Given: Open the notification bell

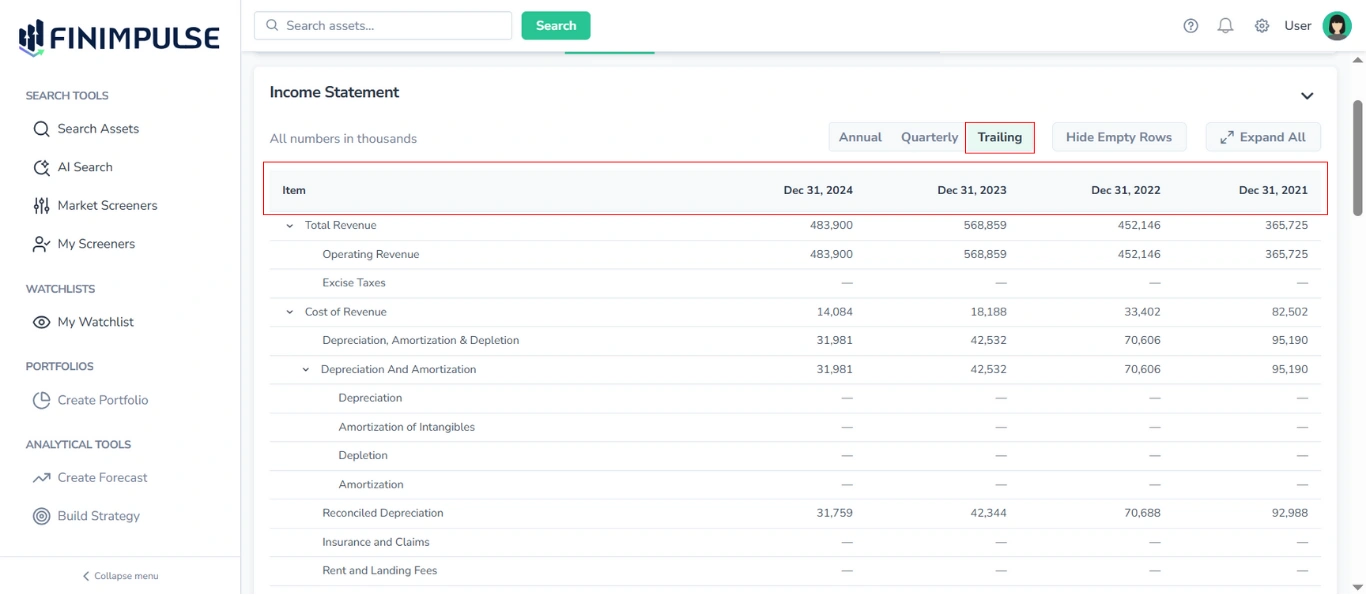Looking at the screenshot, I should [1225, 25].
